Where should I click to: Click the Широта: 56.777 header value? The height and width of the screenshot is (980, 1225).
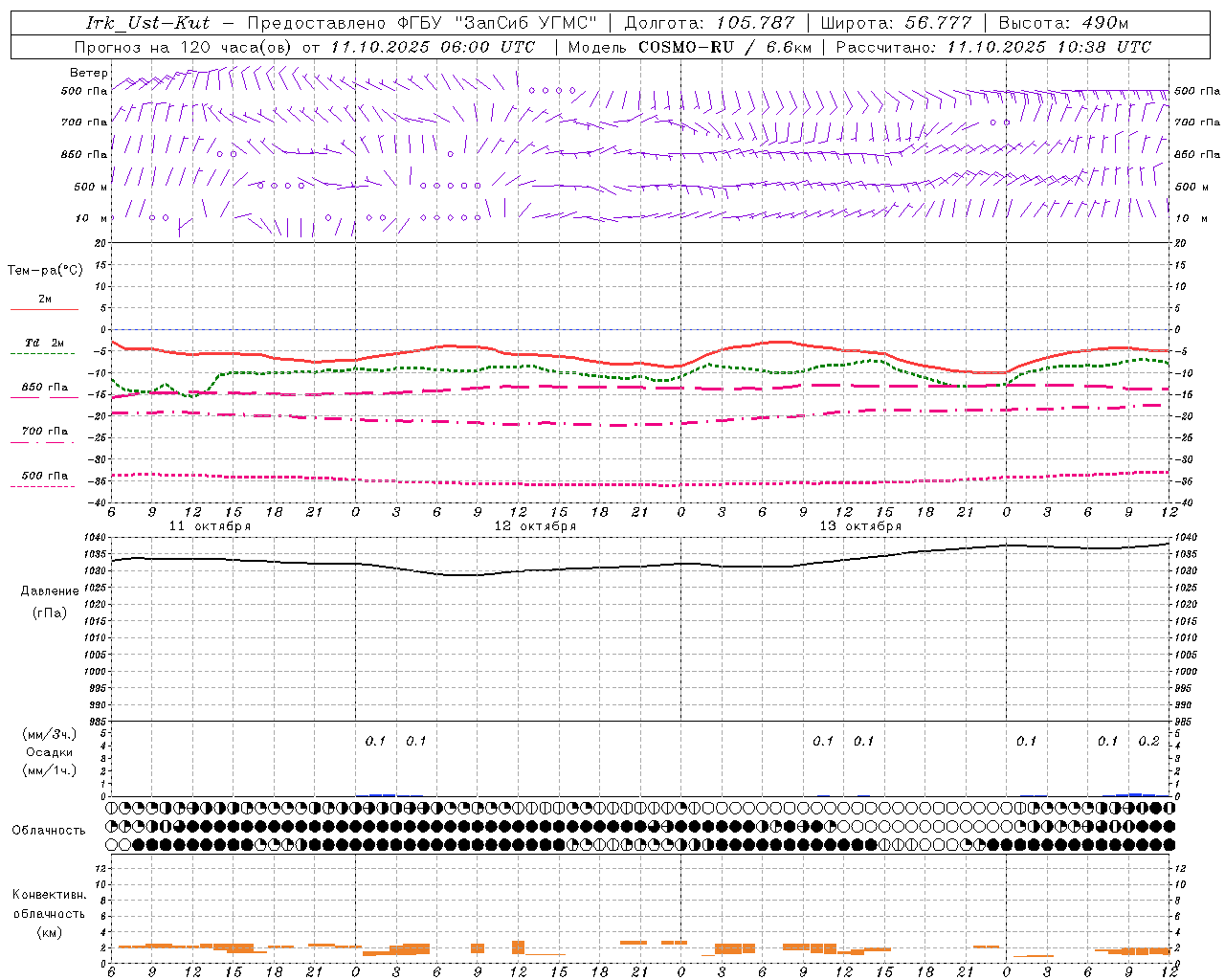pyautogui.click(x=896, y=23)
